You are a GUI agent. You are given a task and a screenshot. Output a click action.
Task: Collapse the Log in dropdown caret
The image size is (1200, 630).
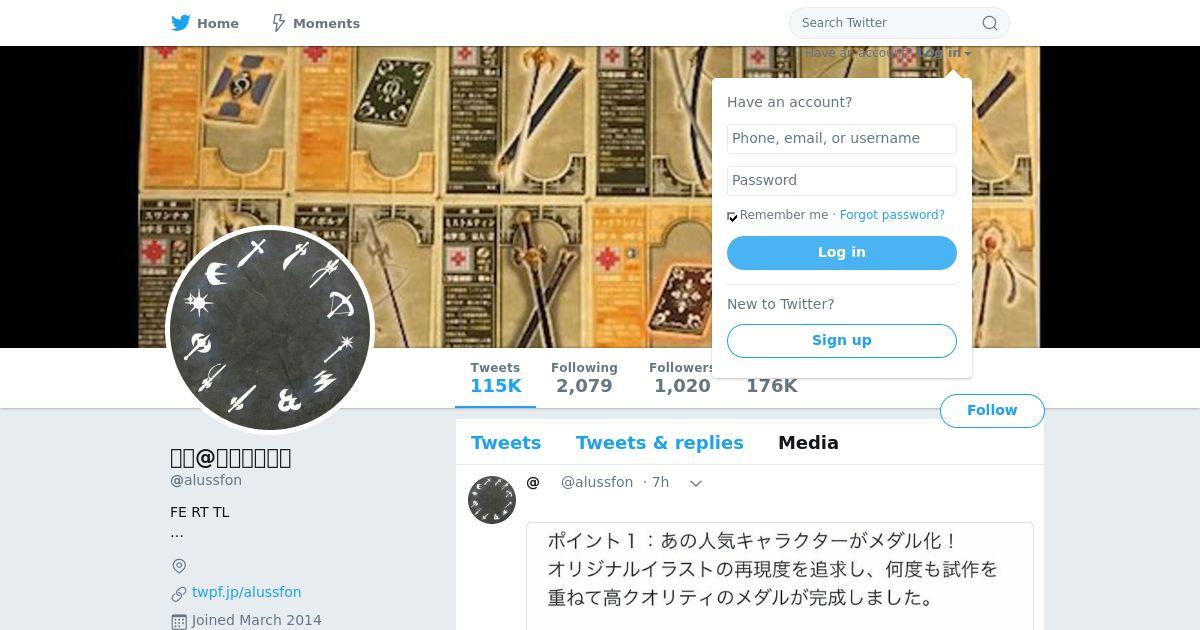coord(967,54)
